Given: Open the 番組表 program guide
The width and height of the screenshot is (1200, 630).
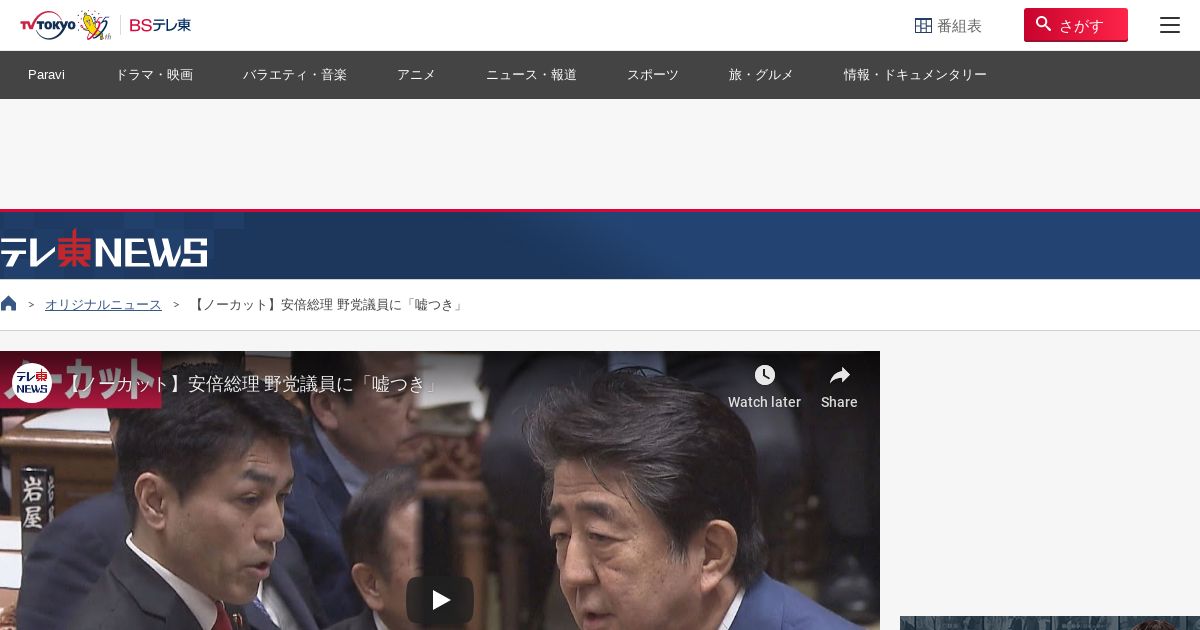Looking at the screenshot, I should (948, 26).
